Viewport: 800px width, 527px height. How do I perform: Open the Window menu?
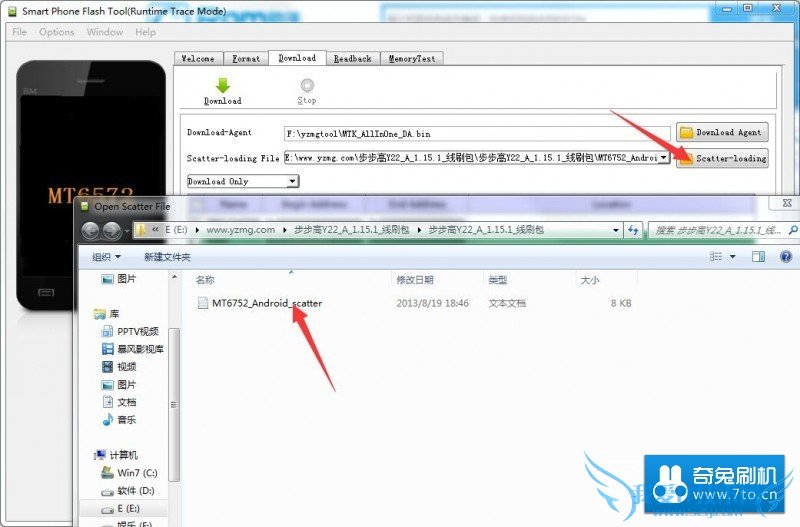point(105,32)
